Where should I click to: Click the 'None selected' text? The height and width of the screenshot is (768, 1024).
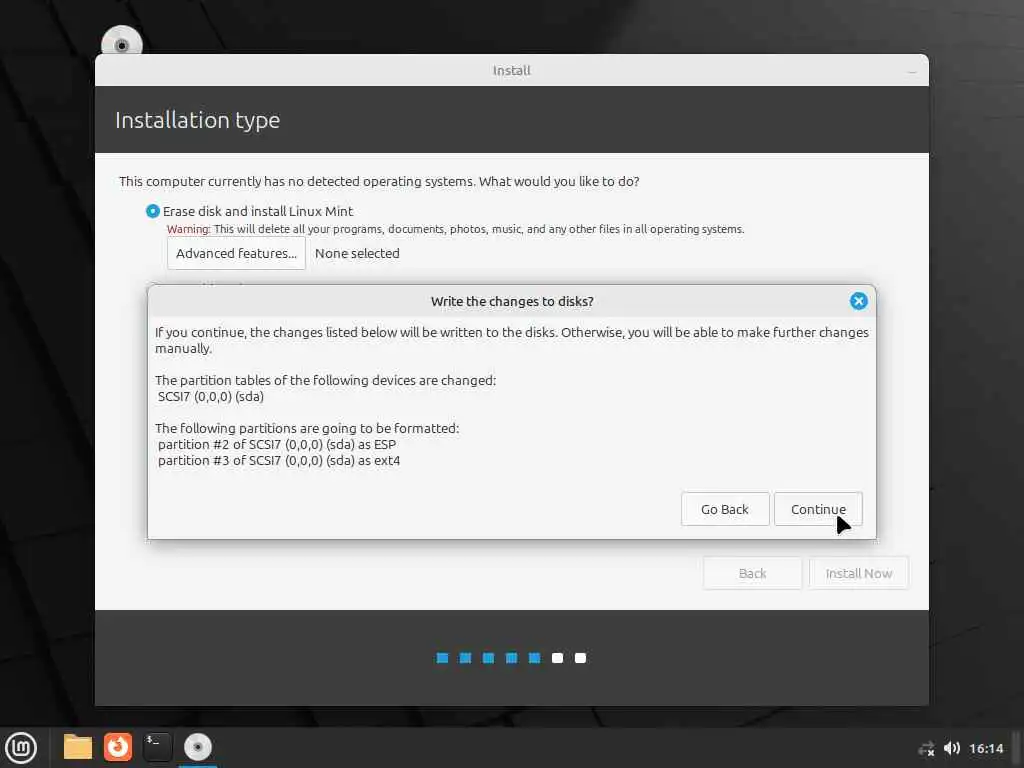click(357, 253)
